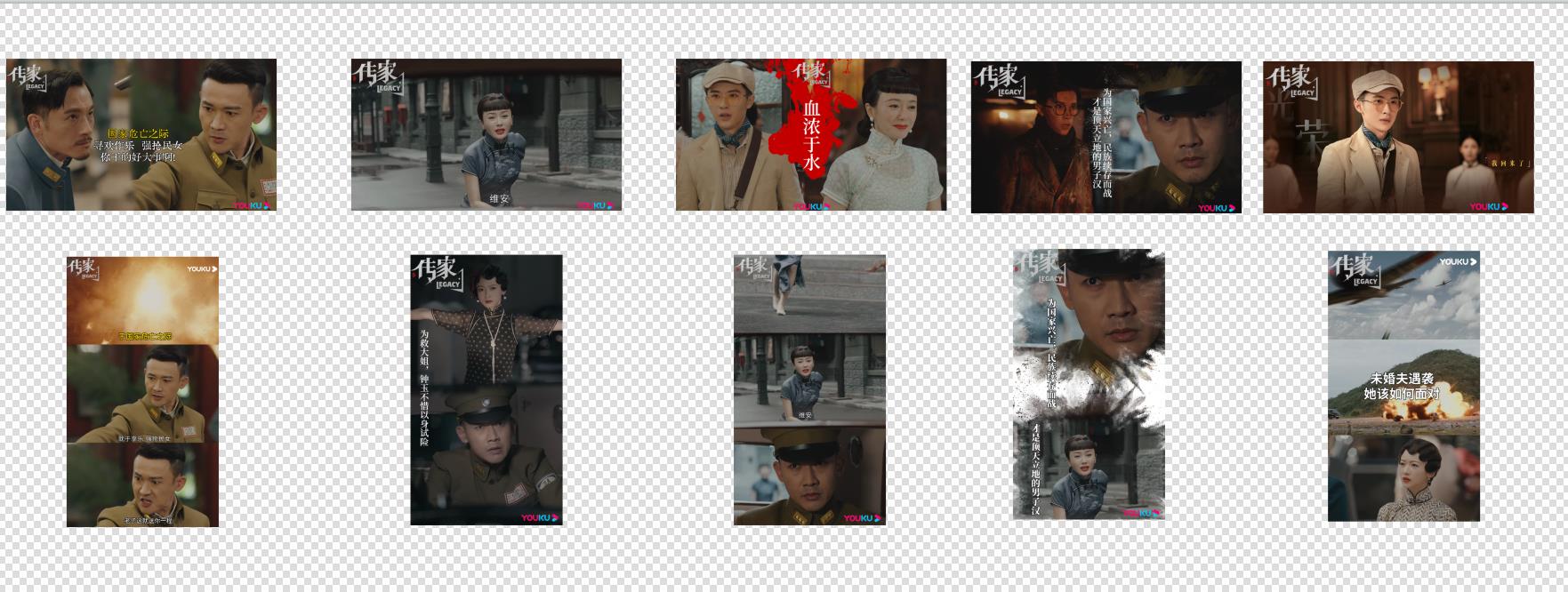Select the vertical poster reading 未婚夫遇袭 她该如何面对
Viewport: 1568px width, 592px height.
click(1404, 386)
